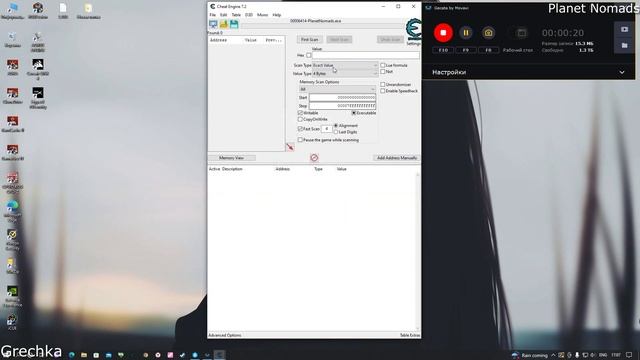Open File Explorer from the taskbar
Screen dimensions: 640x360
pyautogui.click(x=84, y=355)
